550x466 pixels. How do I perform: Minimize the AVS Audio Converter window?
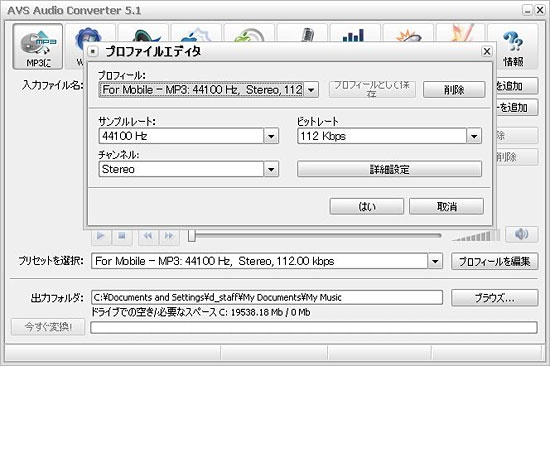tap(527, 10)
